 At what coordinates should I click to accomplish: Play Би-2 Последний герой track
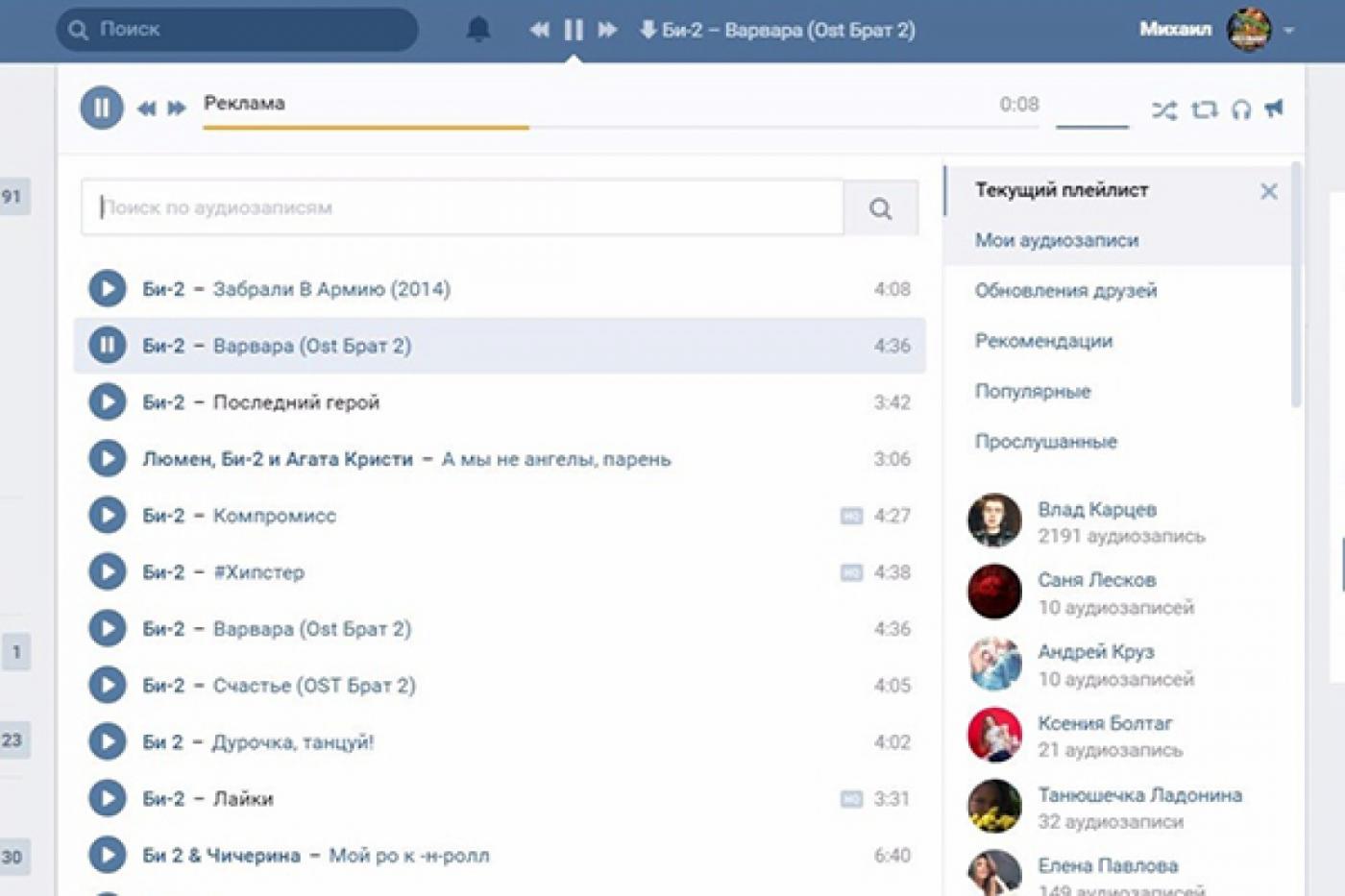tap(108, 402)
